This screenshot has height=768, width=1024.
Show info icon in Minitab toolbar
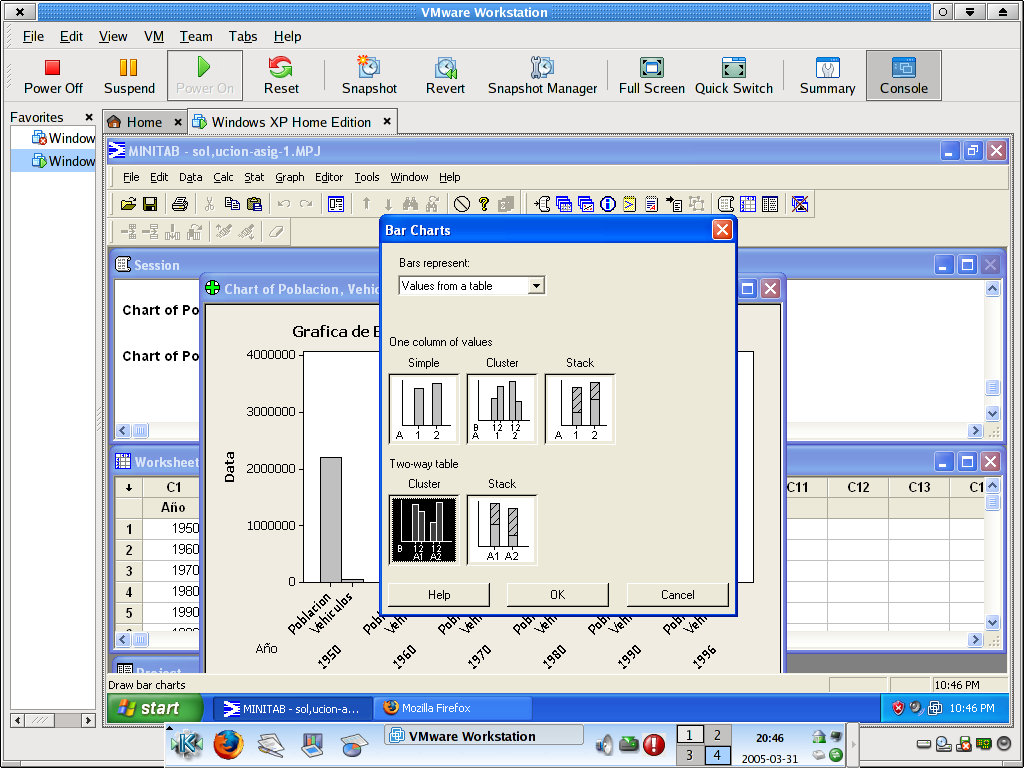[607, 204]
